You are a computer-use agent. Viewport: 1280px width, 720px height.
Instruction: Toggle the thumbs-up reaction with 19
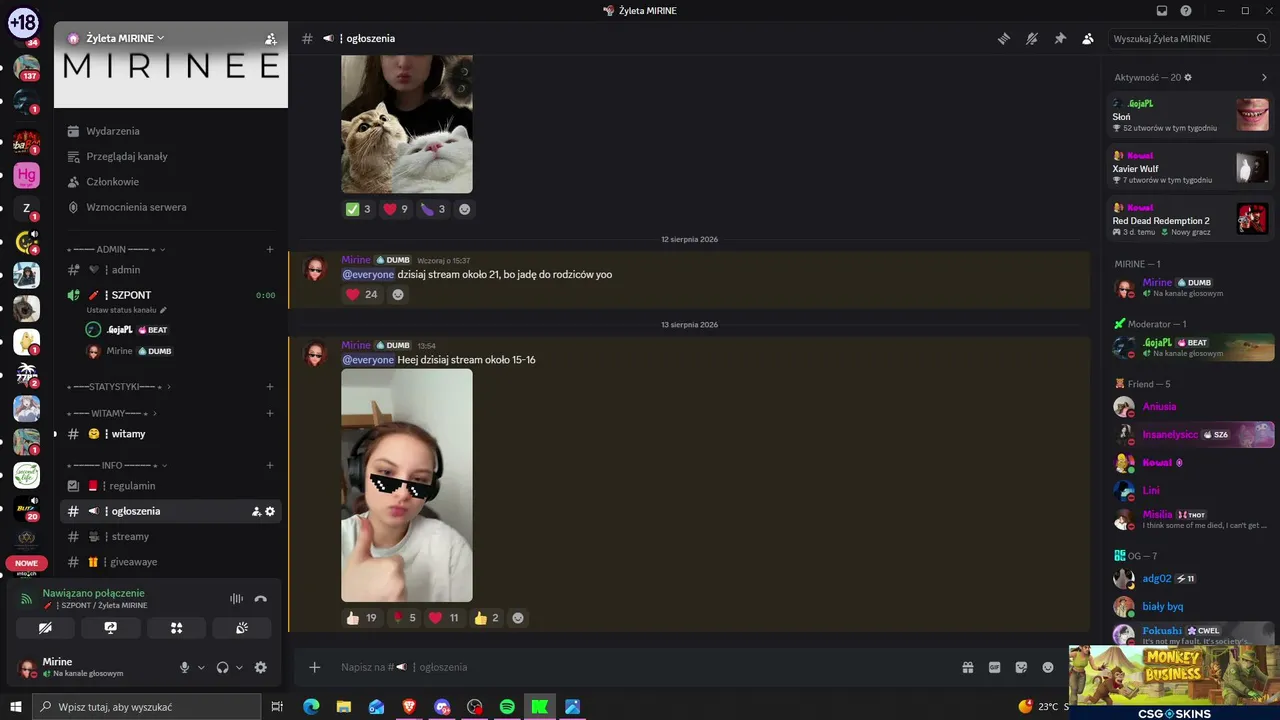point(361,618)
